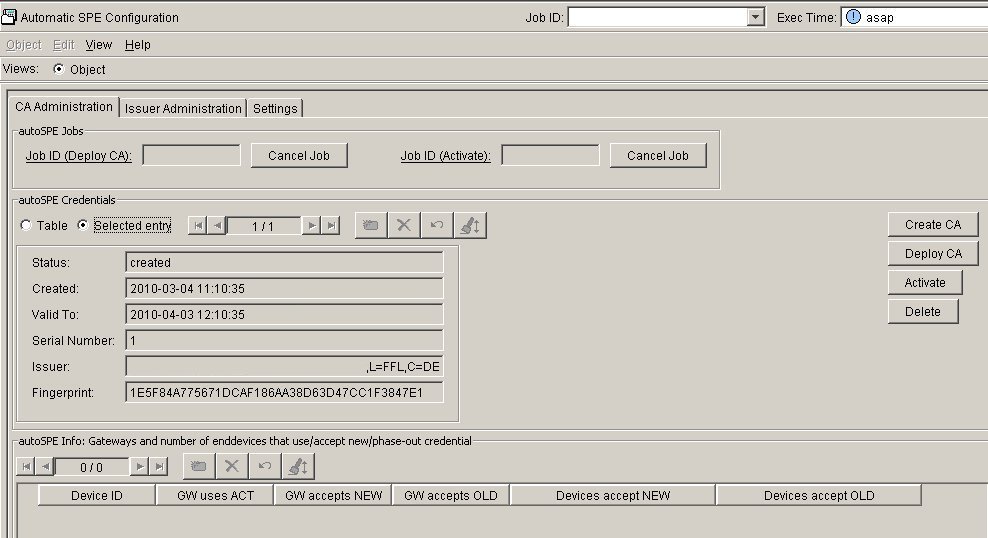Click the Valid To date field
988x538 pixels.
pos(284,314)
